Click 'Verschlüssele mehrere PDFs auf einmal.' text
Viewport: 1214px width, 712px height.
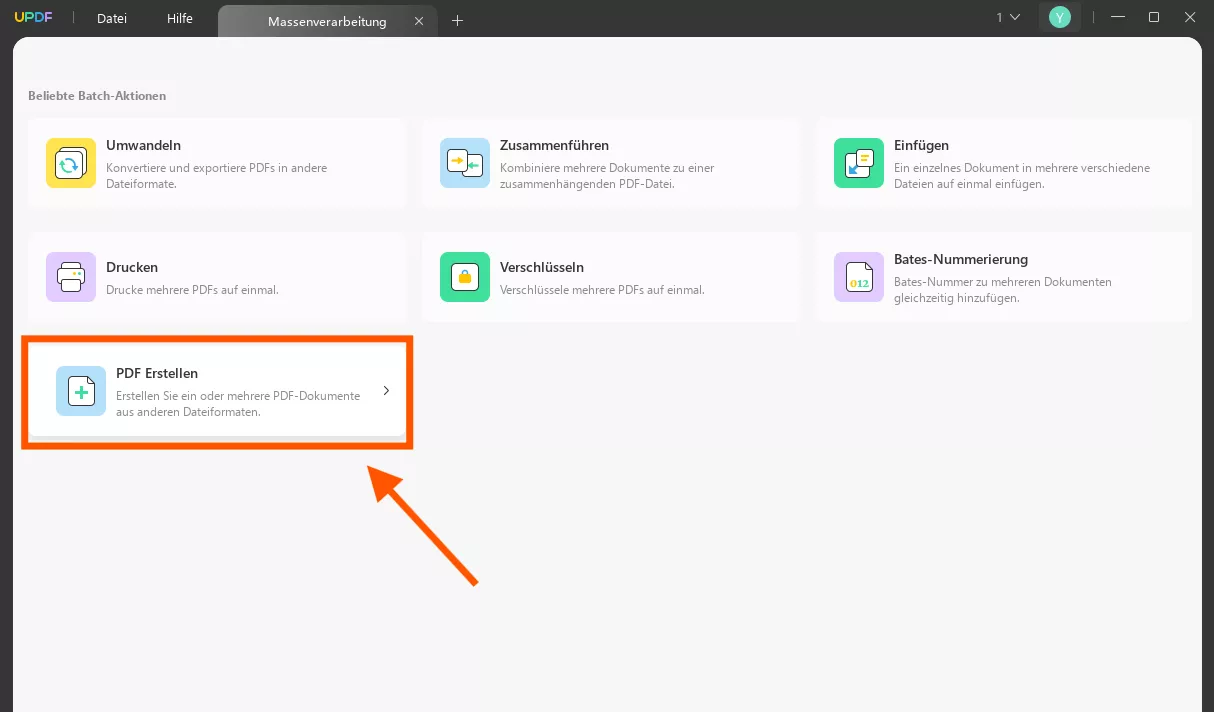602,290
